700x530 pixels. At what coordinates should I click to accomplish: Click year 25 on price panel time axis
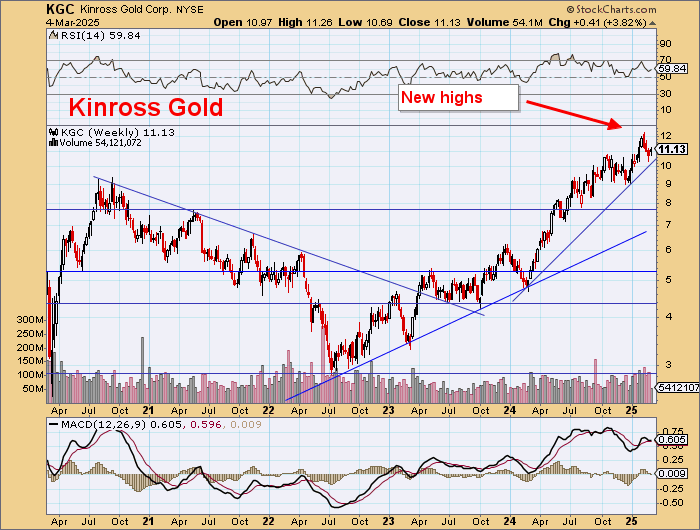click(631, 410)
